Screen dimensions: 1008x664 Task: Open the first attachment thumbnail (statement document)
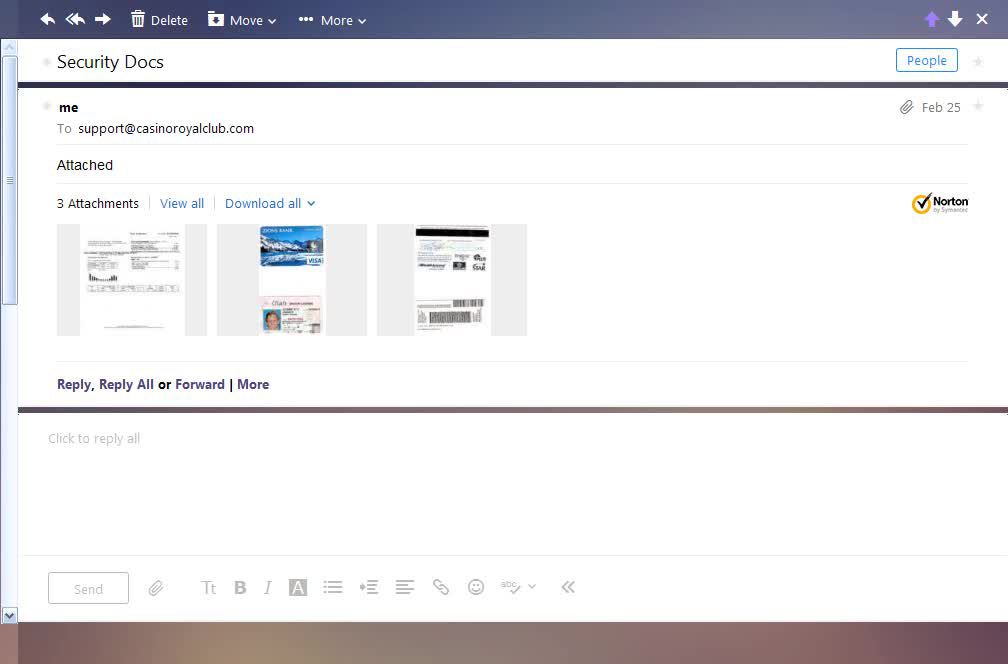pyautogui.click(x=132, y=280)
